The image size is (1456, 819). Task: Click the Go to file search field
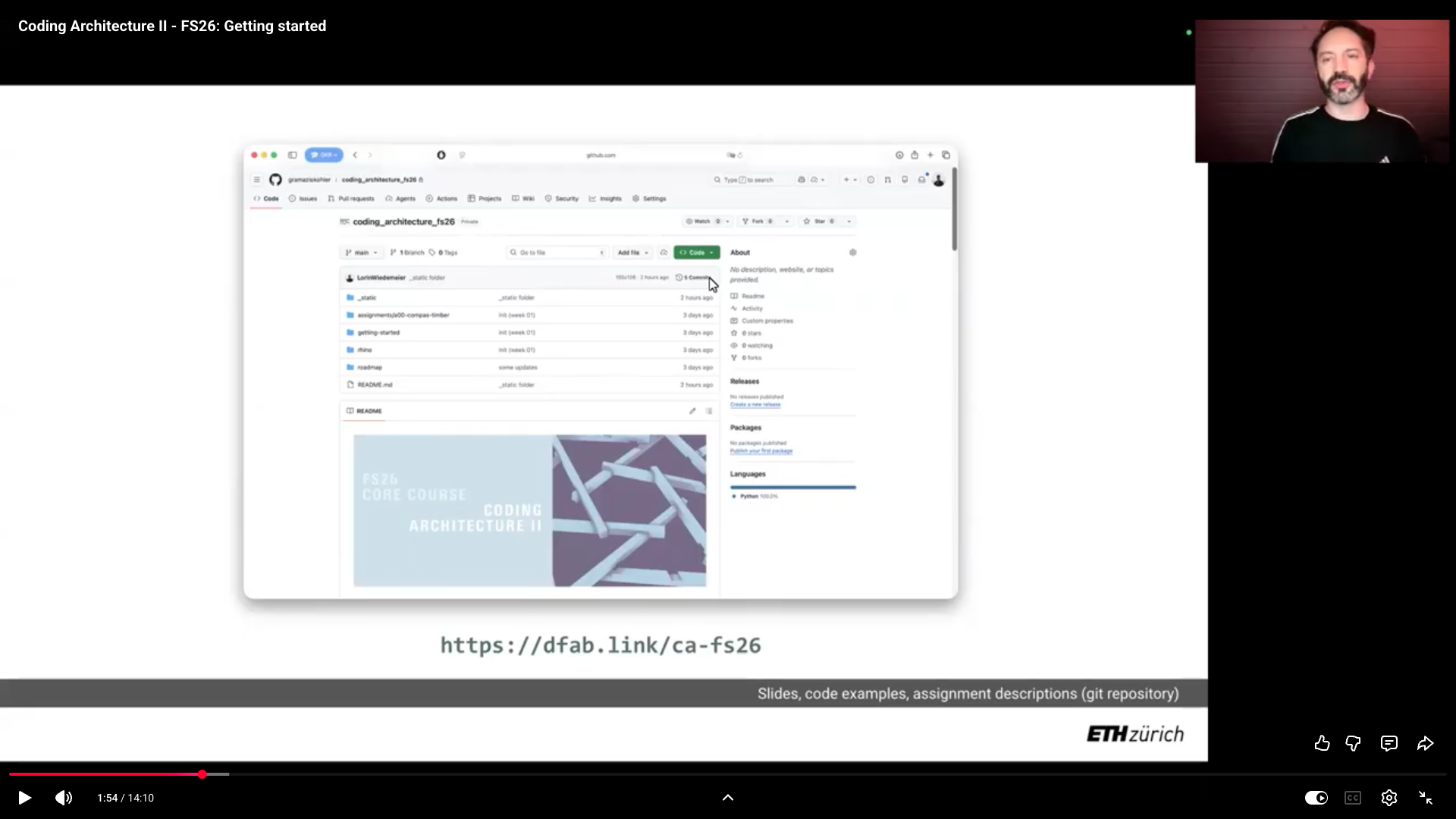[556, 253]
